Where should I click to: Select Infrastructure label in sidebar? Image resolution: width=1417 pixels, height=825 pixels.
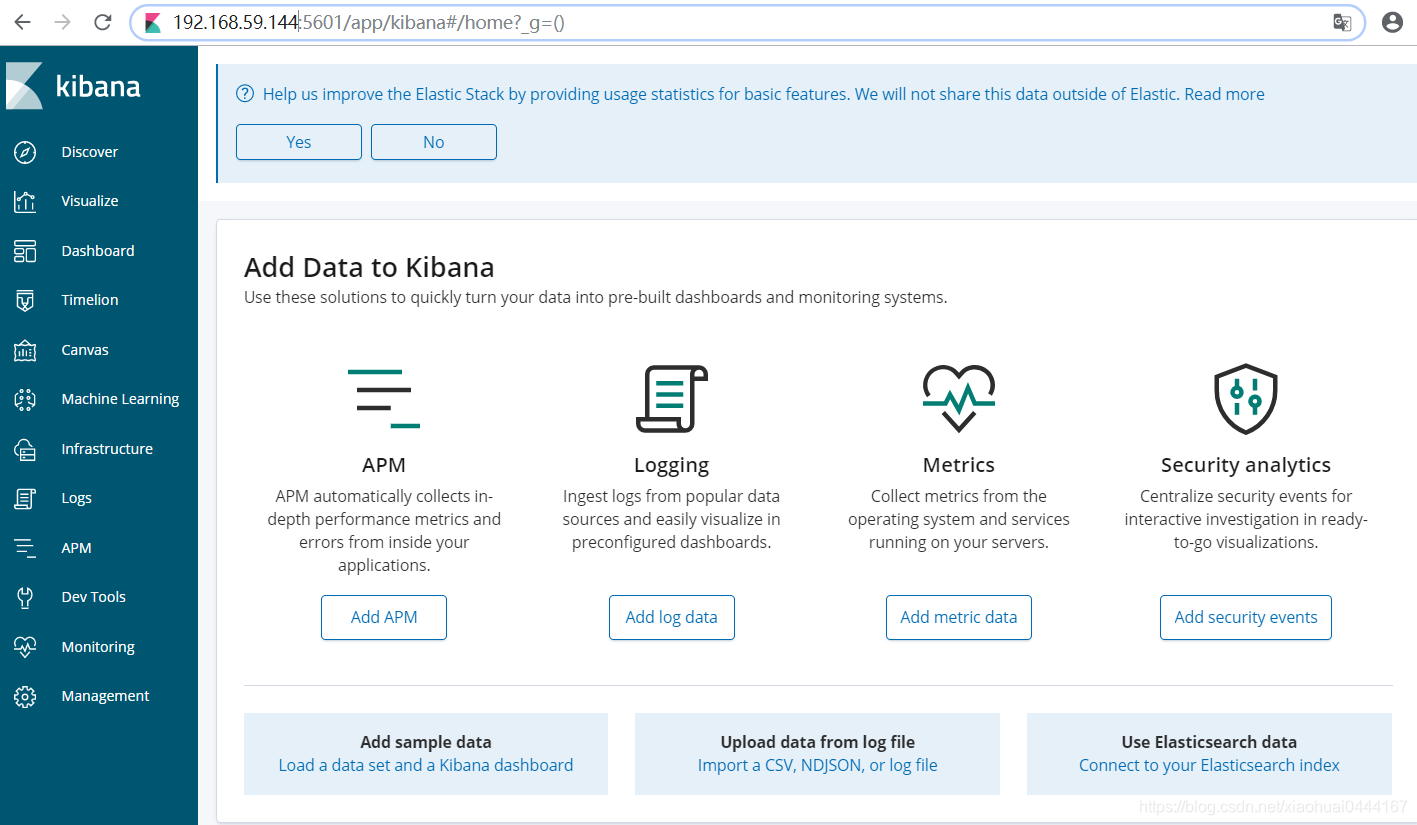pyautogui.click(x=107, y=449)
